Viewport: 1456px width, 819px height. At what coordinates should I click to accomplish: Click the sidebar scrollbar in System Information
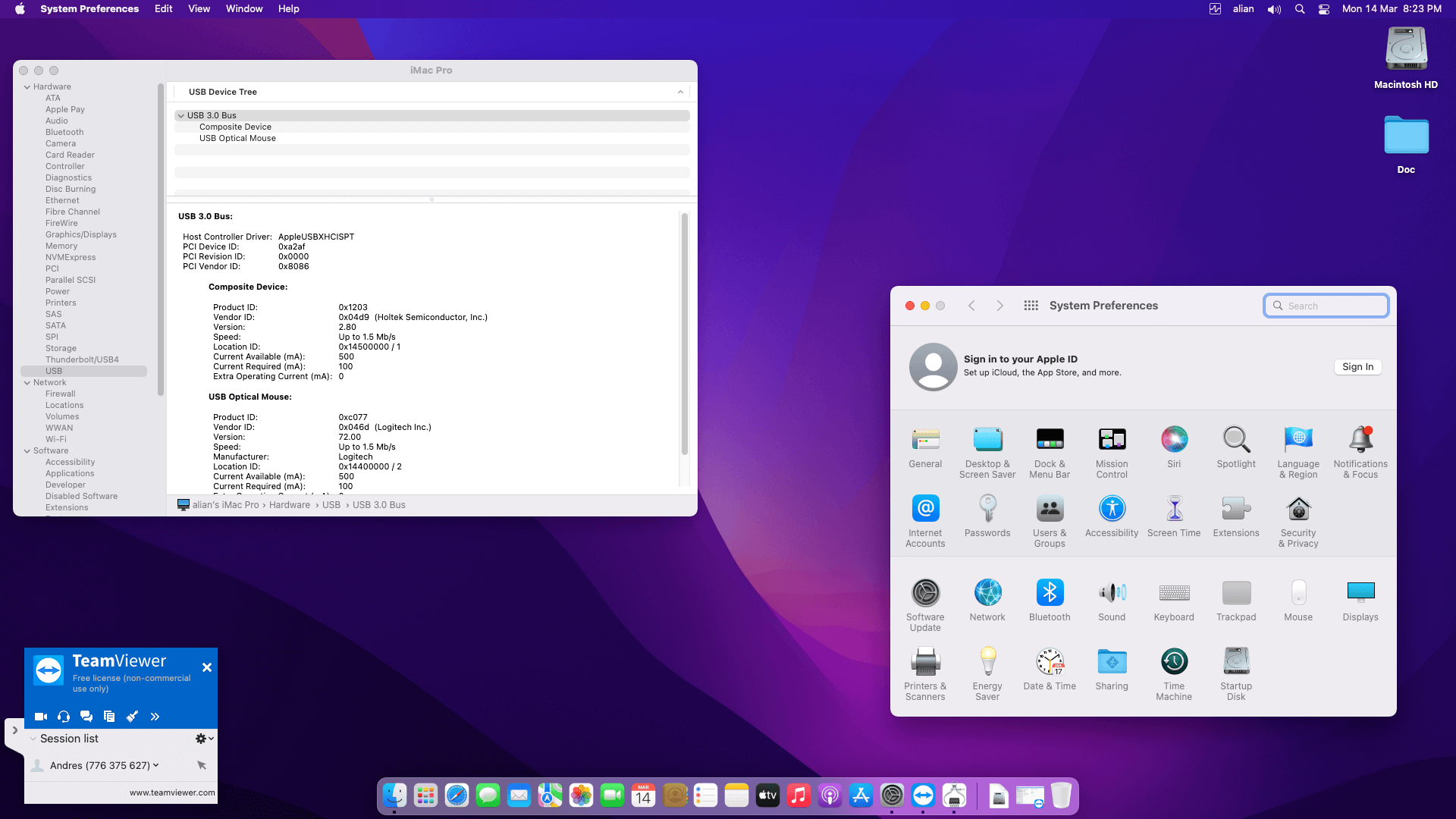pyautogui.click(x=160, y=239)
